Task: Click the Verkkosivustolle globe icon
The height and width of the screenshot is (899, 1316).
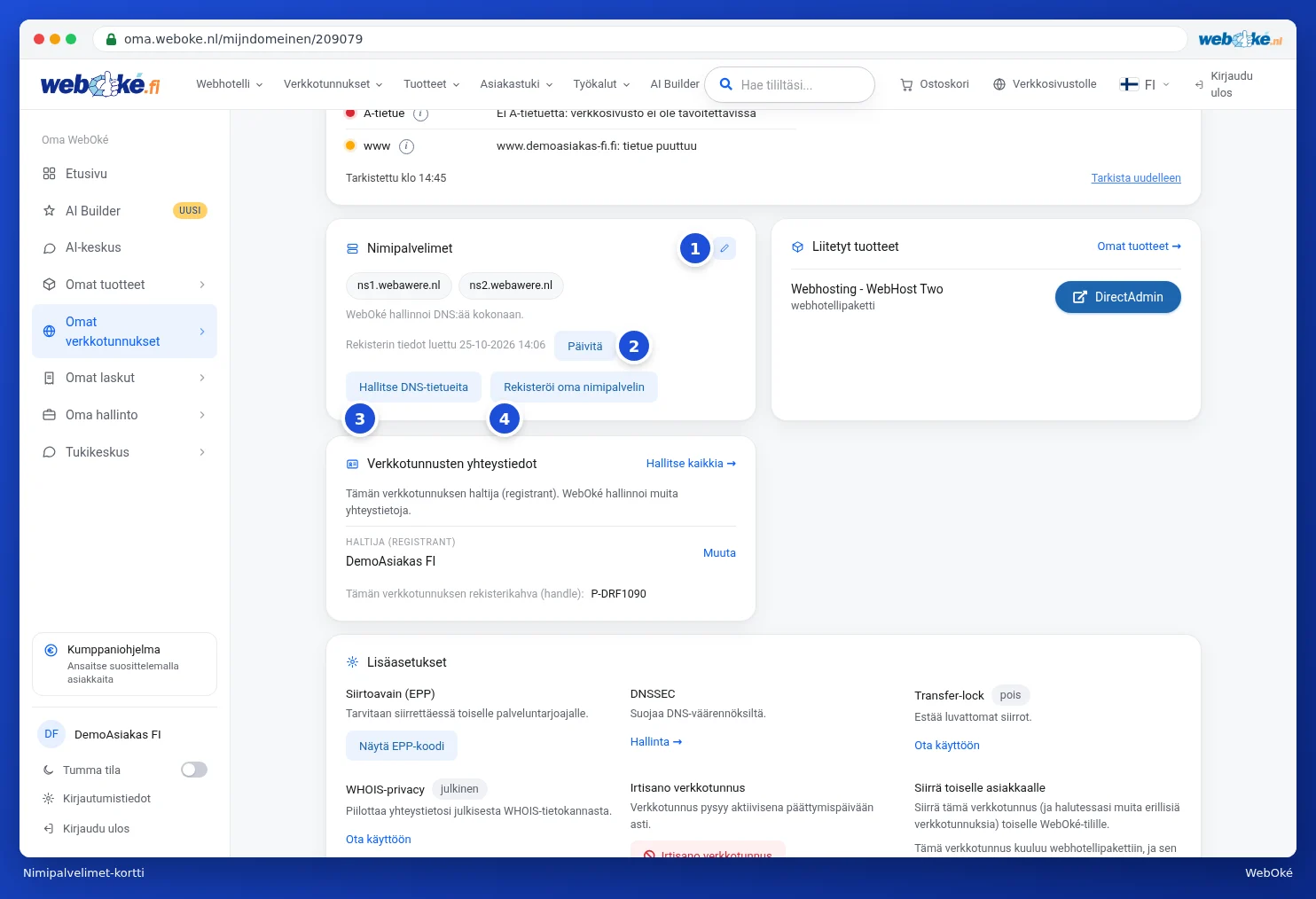Action: (x=999, y=84)
